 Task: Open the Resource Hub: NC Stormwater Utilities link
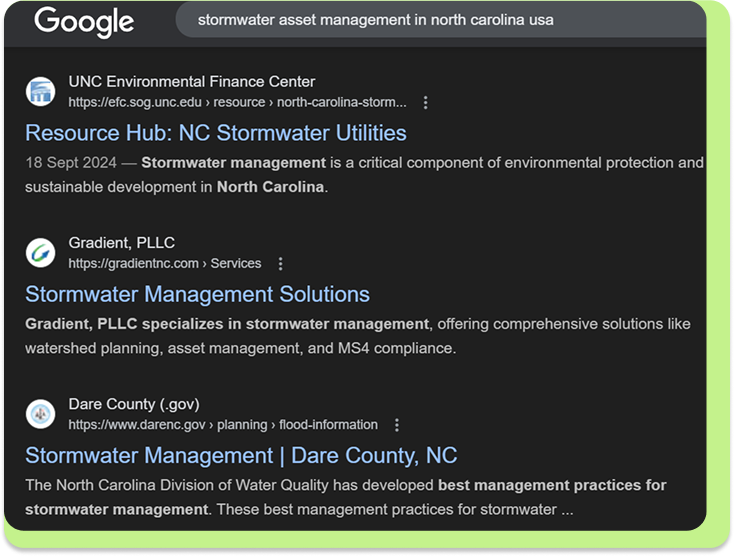(215, 133)
